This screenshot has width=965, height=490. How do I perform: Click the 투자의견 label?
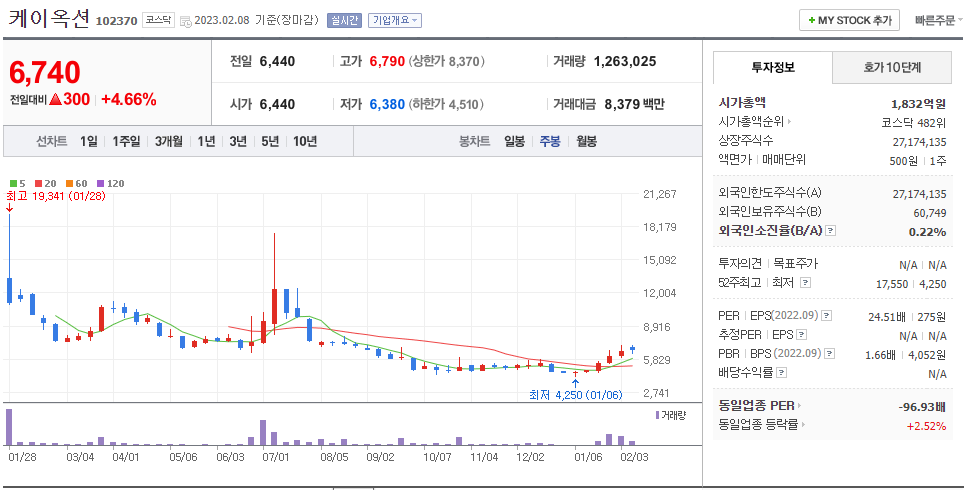tap(739, 264)
